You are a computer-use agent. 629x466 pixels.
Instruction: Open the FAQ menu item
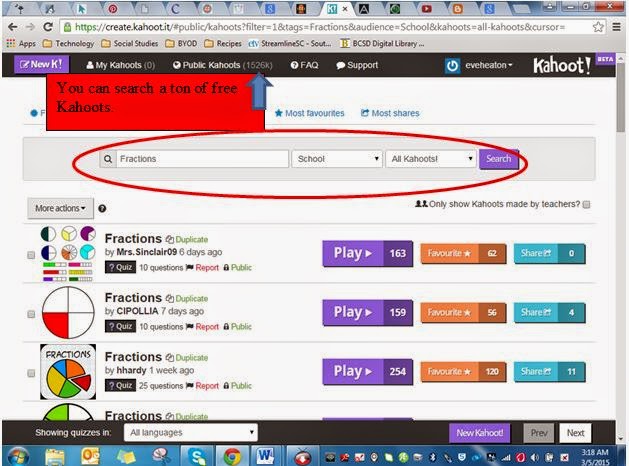pyautogui.click(x=304, y=65)
